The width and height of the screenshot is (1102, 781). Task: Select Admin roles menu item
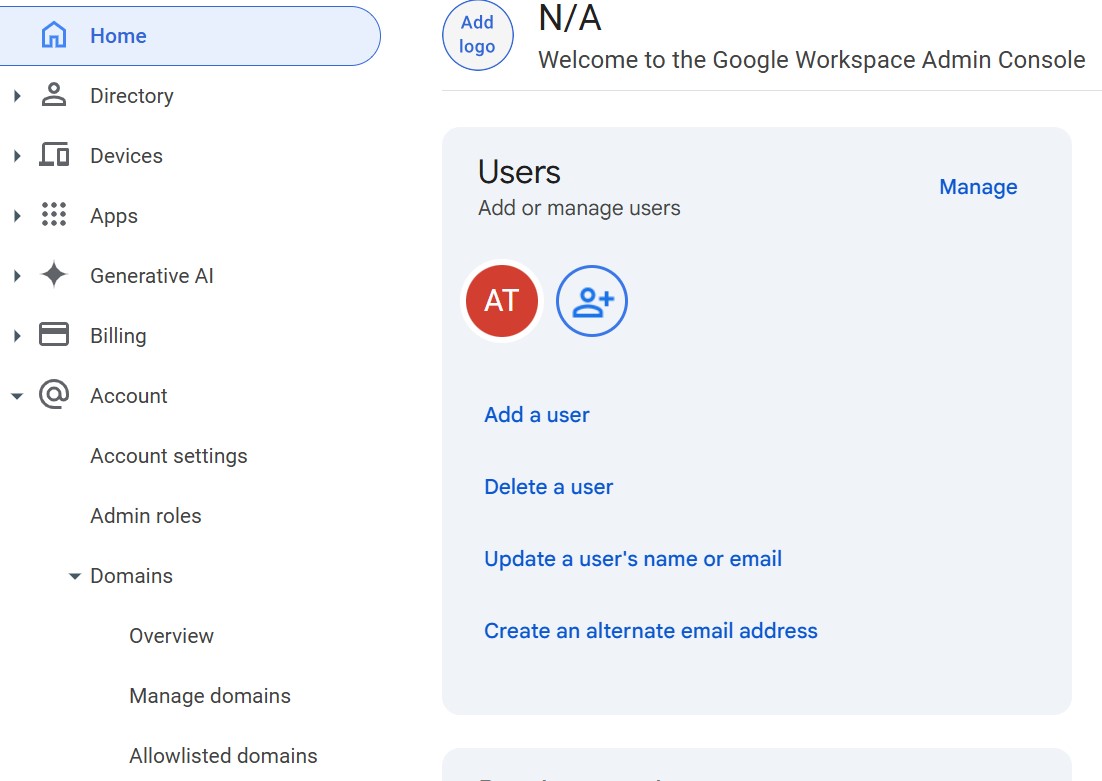(146, 516)
